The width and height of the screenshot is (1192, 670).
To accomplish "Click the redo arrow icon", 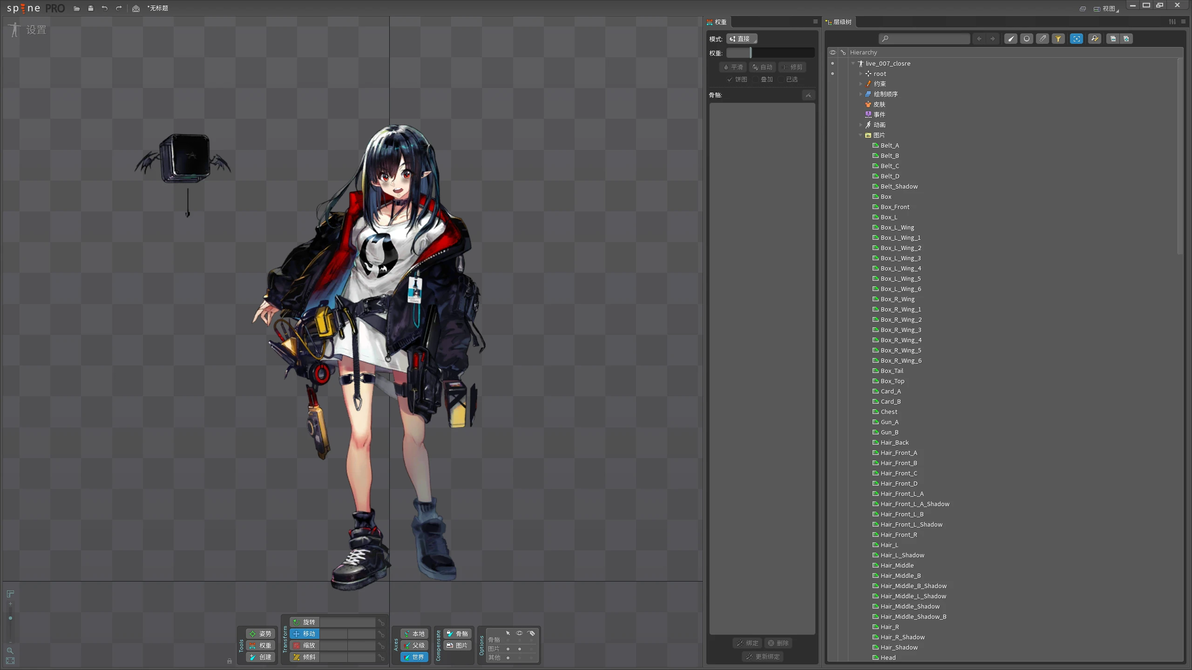I will pos(119,8).
